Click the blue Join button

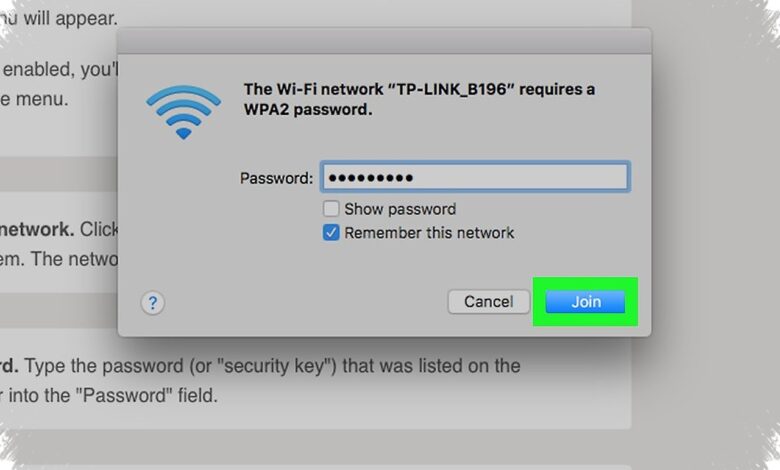pos(585,301)
